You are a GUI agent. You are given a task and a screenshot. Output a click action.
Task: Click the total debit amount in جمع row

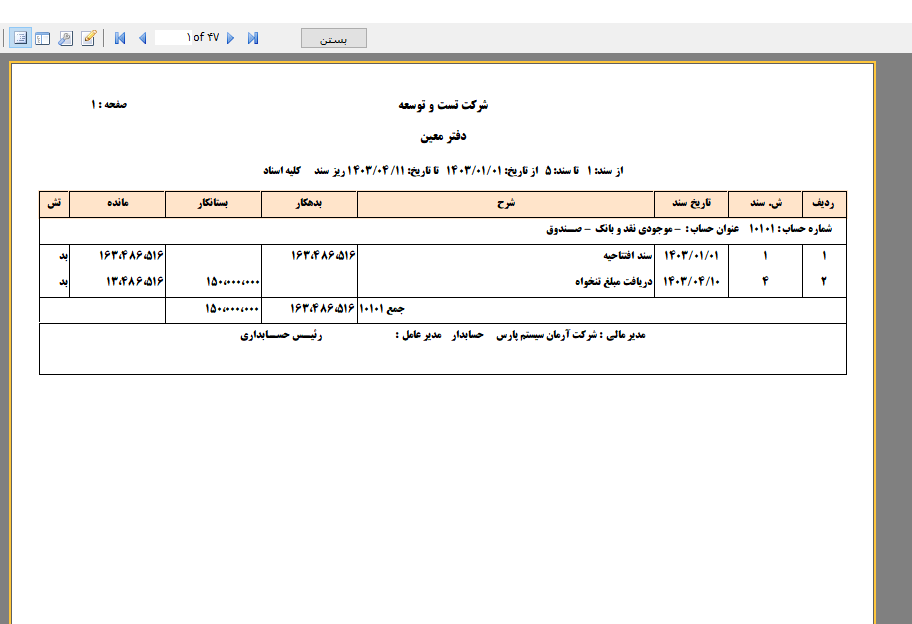322,309
